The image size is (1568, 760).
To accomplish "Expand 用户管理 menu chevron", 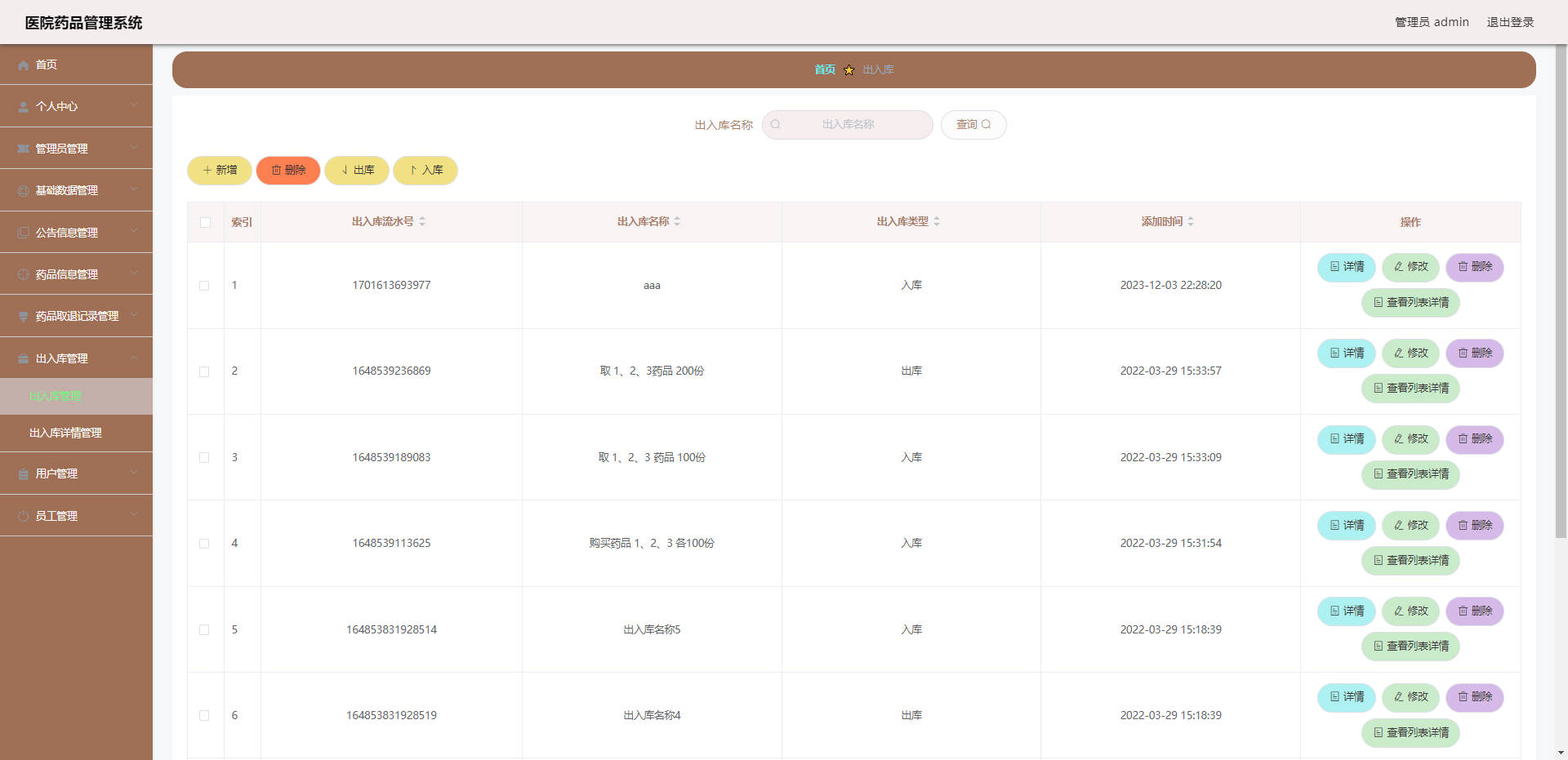I will pyautogui.click(x=134, y=473).
